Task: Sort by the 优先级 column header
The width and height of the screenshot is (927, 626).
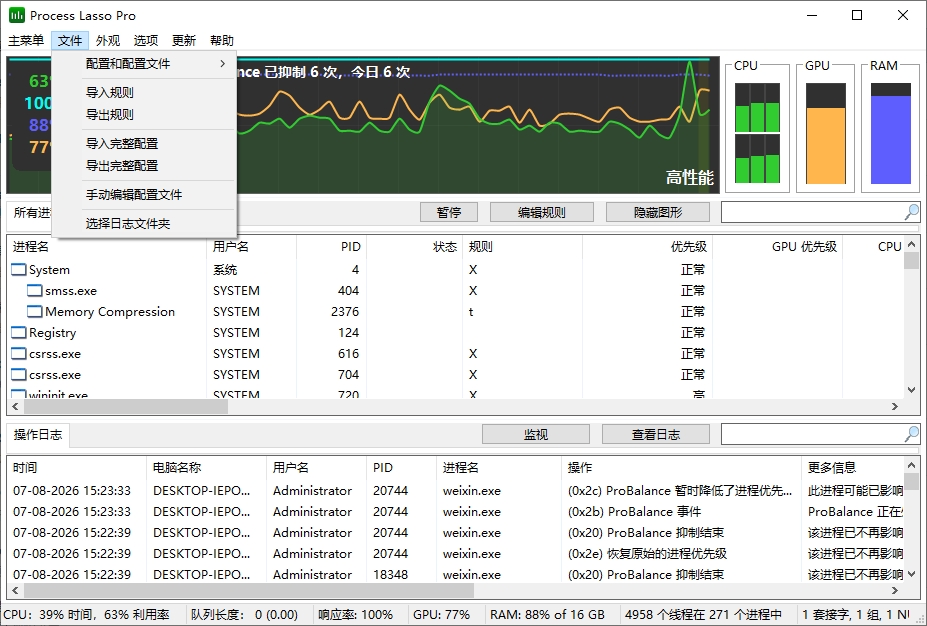Action: point(647,246)
